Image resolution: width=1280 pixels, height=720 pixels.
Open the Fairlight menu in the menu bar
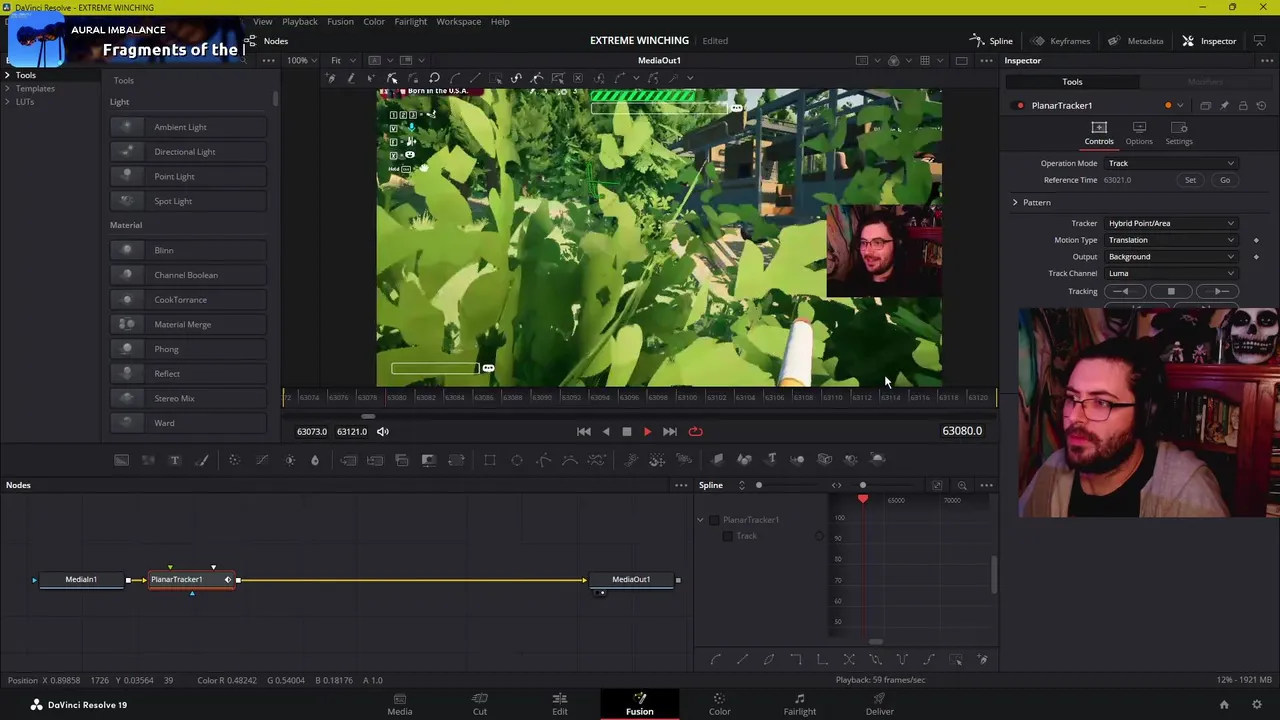(410, 21)
